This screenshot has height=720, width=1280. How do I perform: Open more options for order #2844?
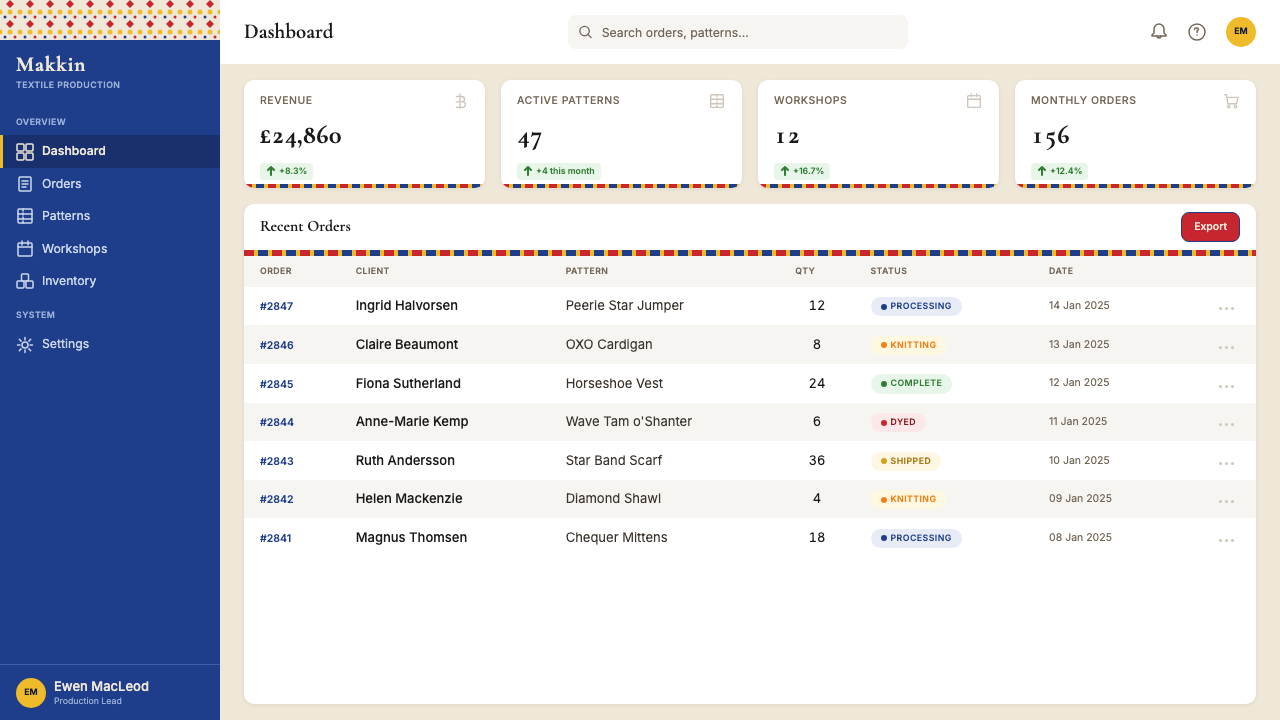click(x=1227, y=425)
